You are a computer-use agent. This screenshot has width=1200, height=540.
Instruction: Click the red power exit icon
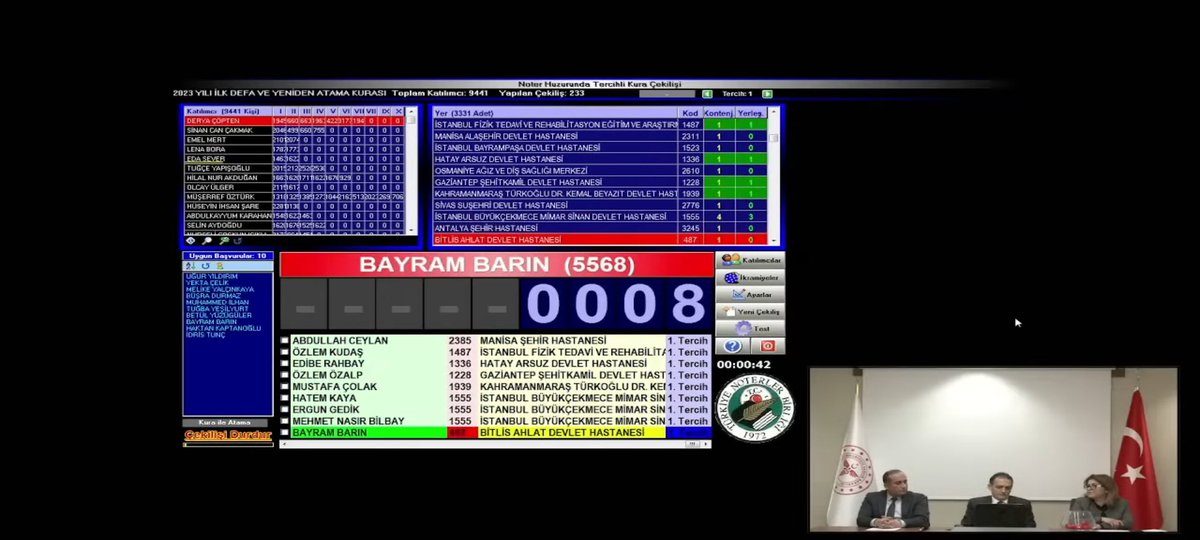tap(768, 346)
